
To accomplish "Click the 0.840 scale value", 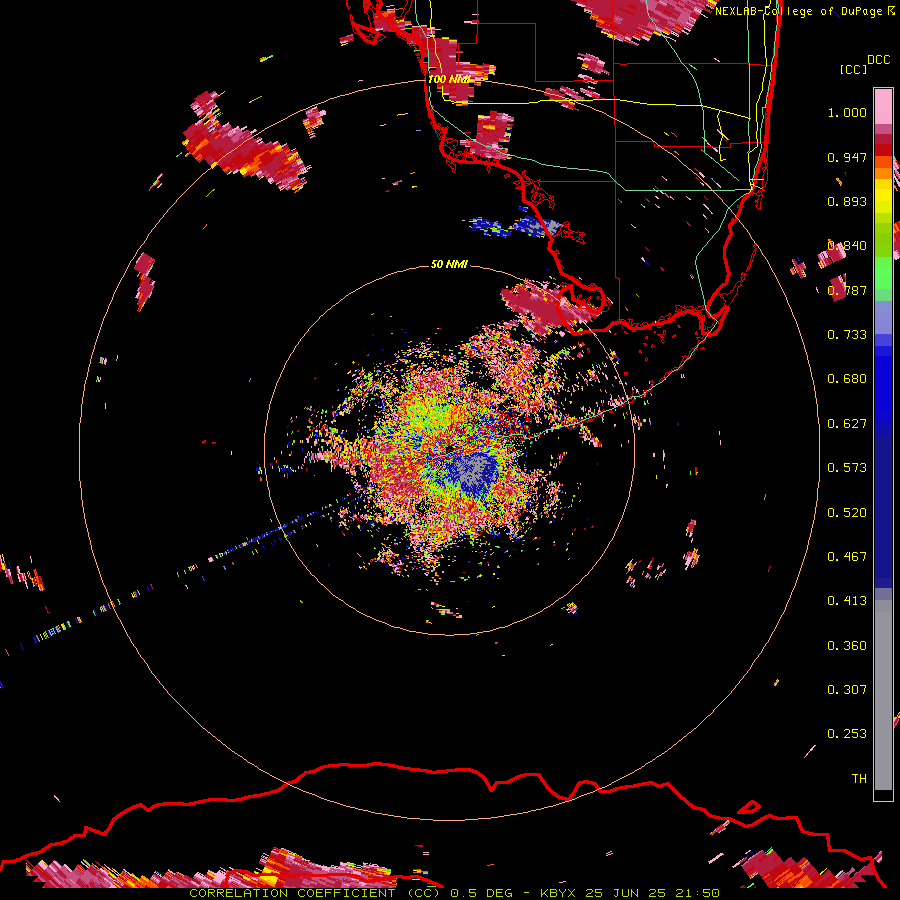I will pyautogui.click(x=847, y=246).
